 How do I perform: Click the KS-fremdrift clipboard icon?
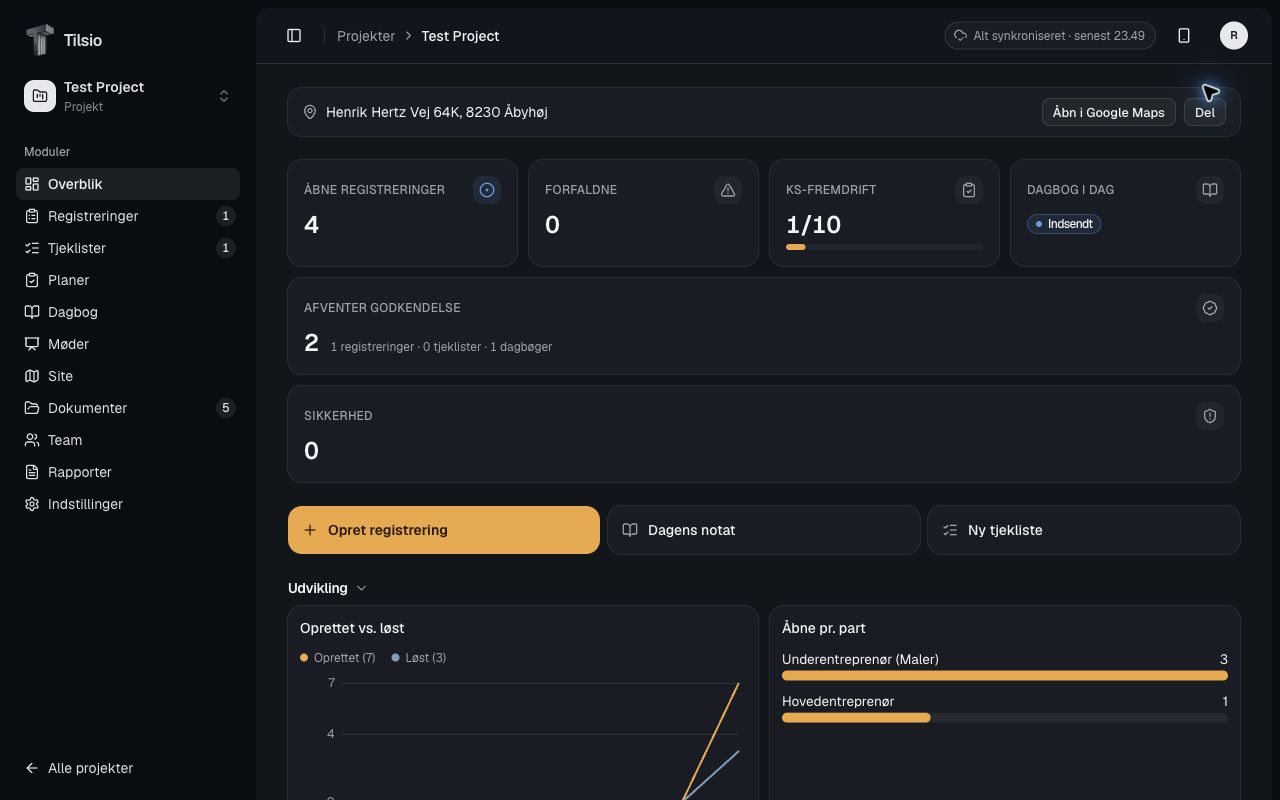coord(969,190)
